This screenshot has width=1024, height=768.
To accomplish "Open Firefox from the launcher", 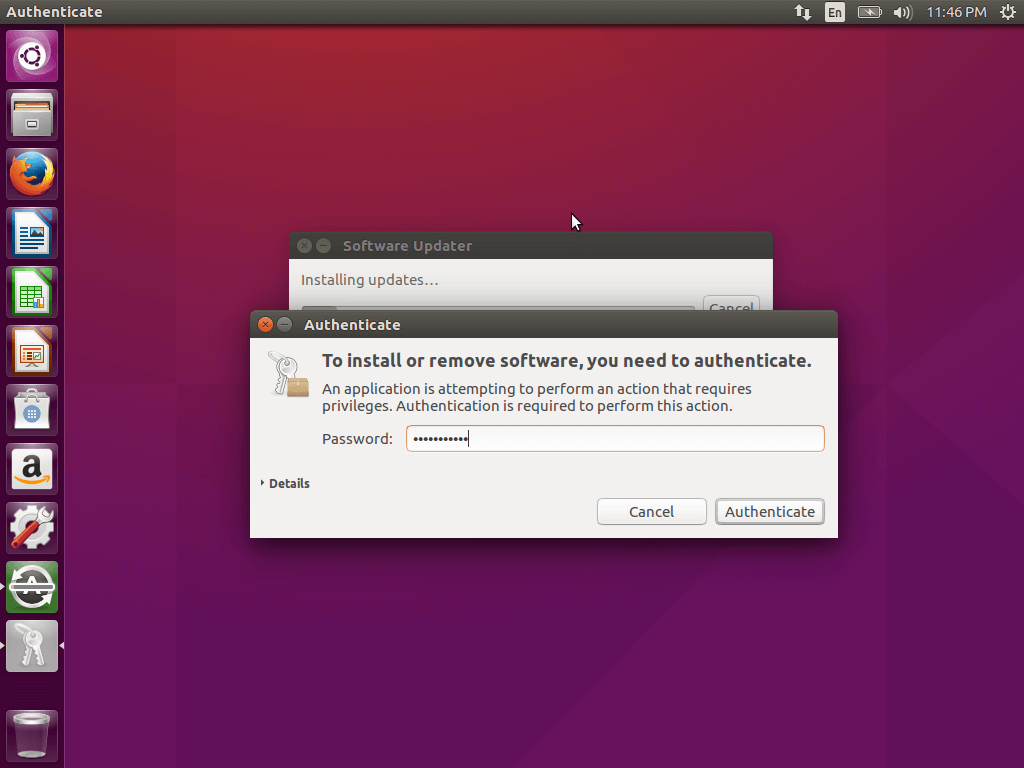I will 31,173.
